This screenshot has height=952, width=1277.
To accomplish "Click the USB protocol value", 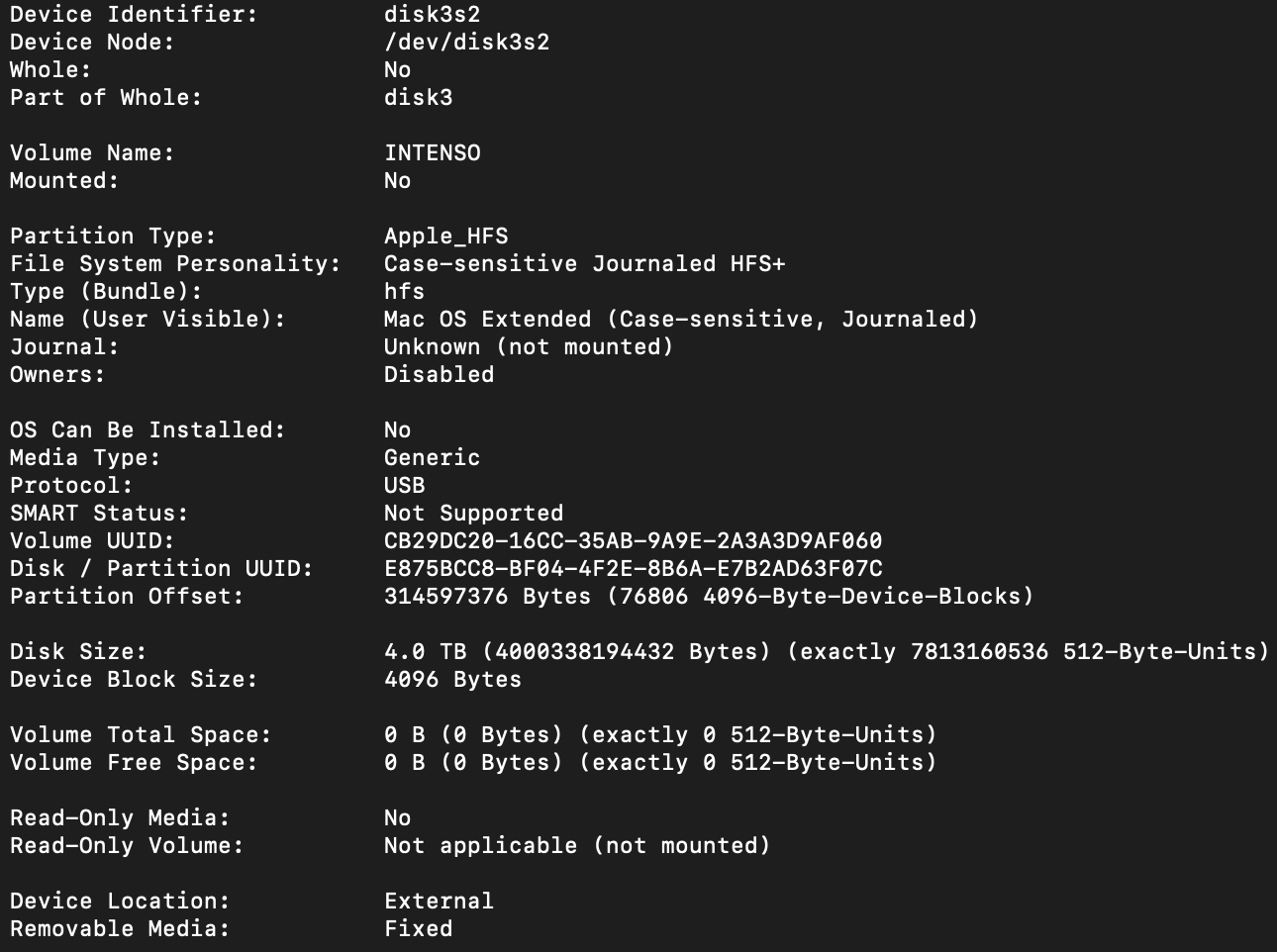I will [404, 486].
